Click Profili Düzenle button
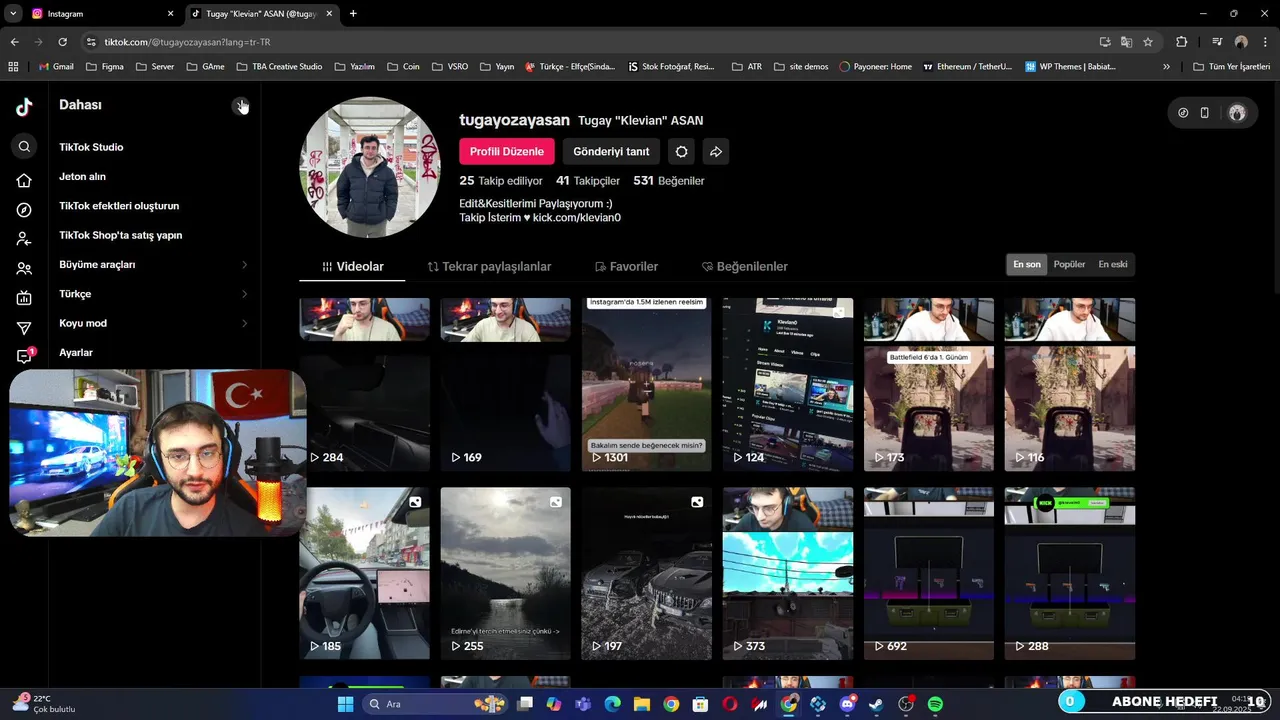1280x720 pixels. [507, 152]
